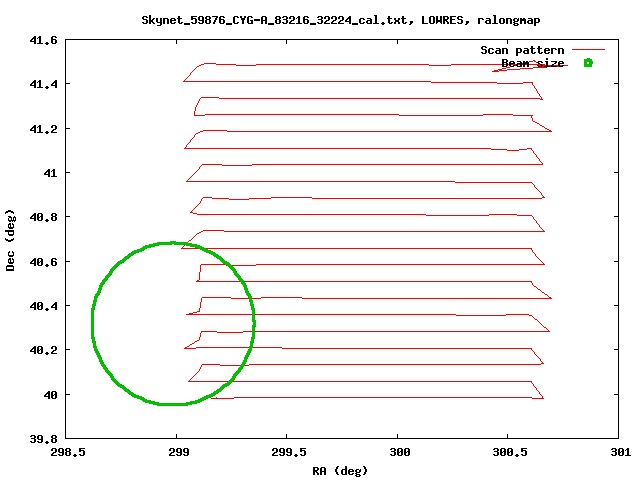Click the 41.6 tick label on Dec axis
640x480 pixels.
(x=43, y=40)
